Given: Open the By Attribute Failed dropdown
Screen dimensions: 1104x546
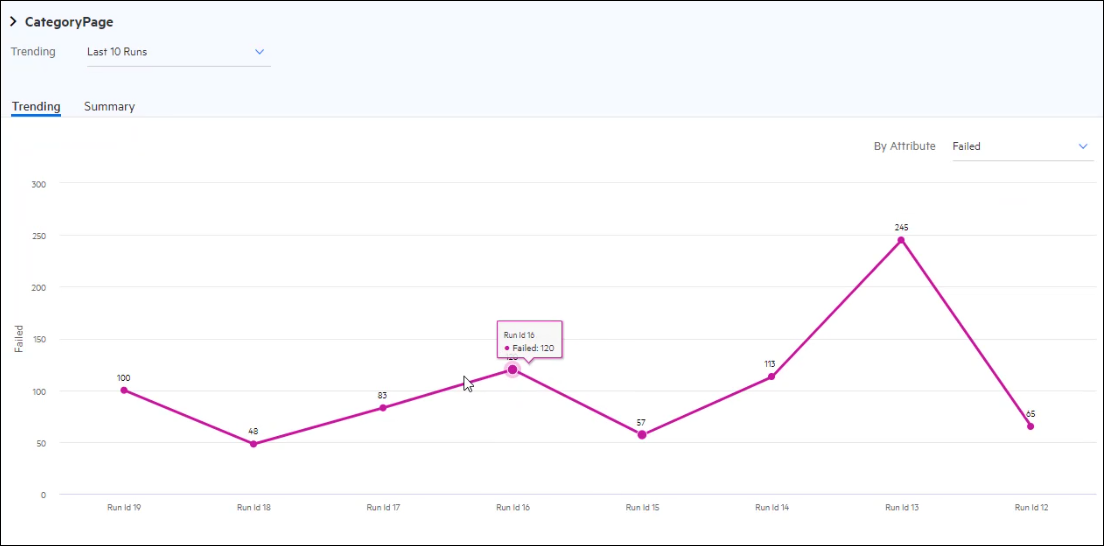Looking at the screenshot, I should coord(1020,147).
